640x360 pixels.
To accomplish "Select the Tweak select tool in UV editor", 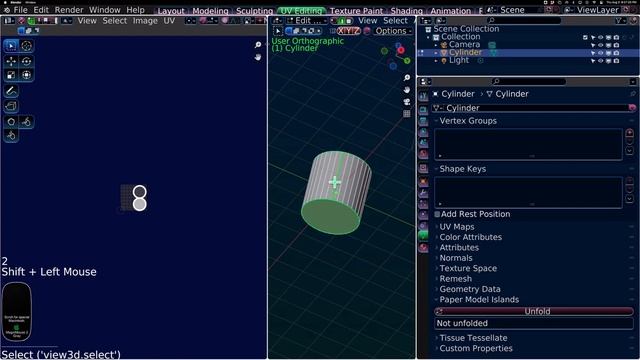I will pos(11,46).
